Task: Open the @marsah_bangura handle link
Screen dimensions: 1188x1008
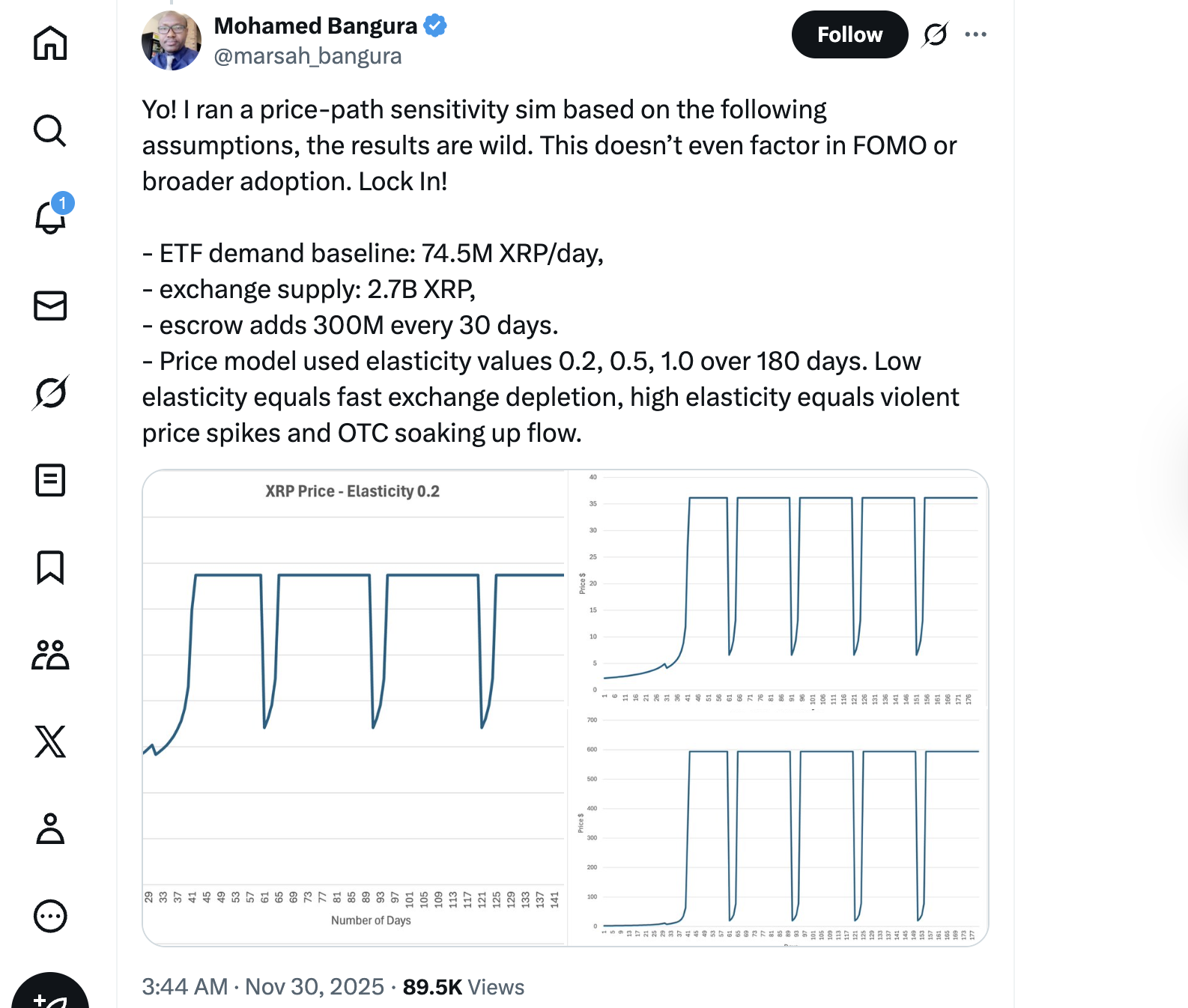Action: [308, 56]
